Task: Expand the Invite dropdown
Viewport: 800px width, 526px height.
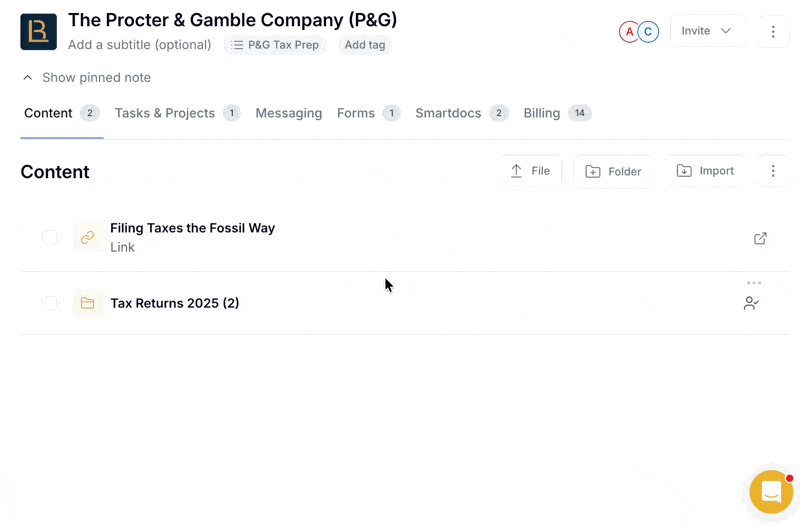Action: (x=707, y=31)
